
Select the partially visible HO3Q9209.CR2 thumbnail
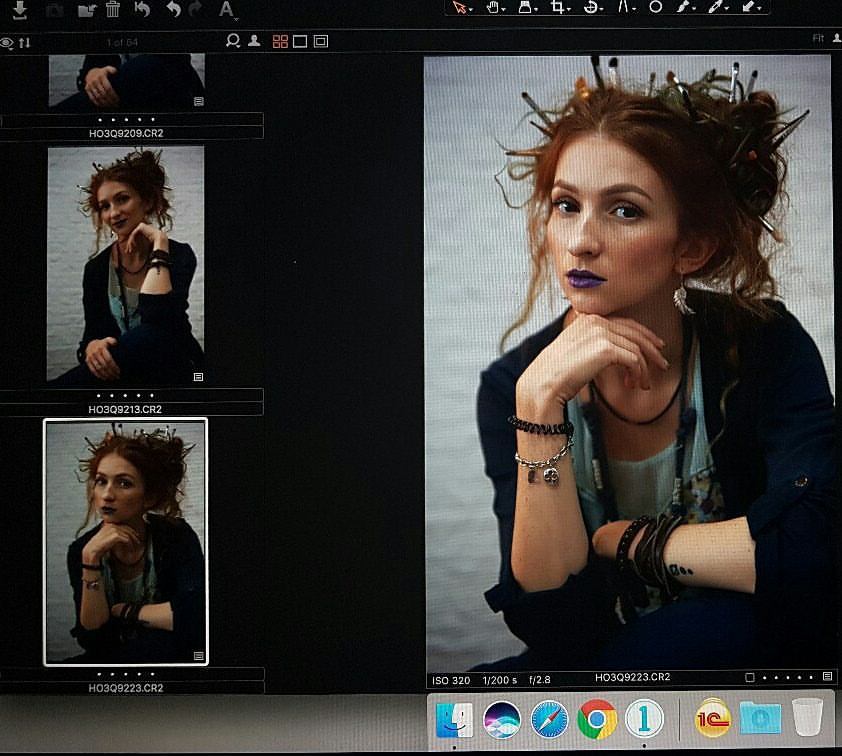pyautogui.click(x=127, y=81)
